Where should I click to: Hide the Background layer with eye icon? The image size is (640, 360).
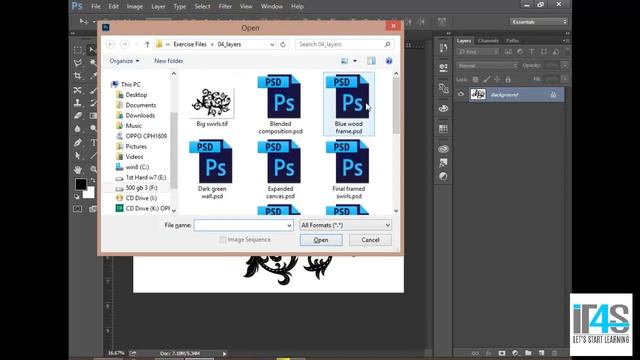(x=461, y=94)
